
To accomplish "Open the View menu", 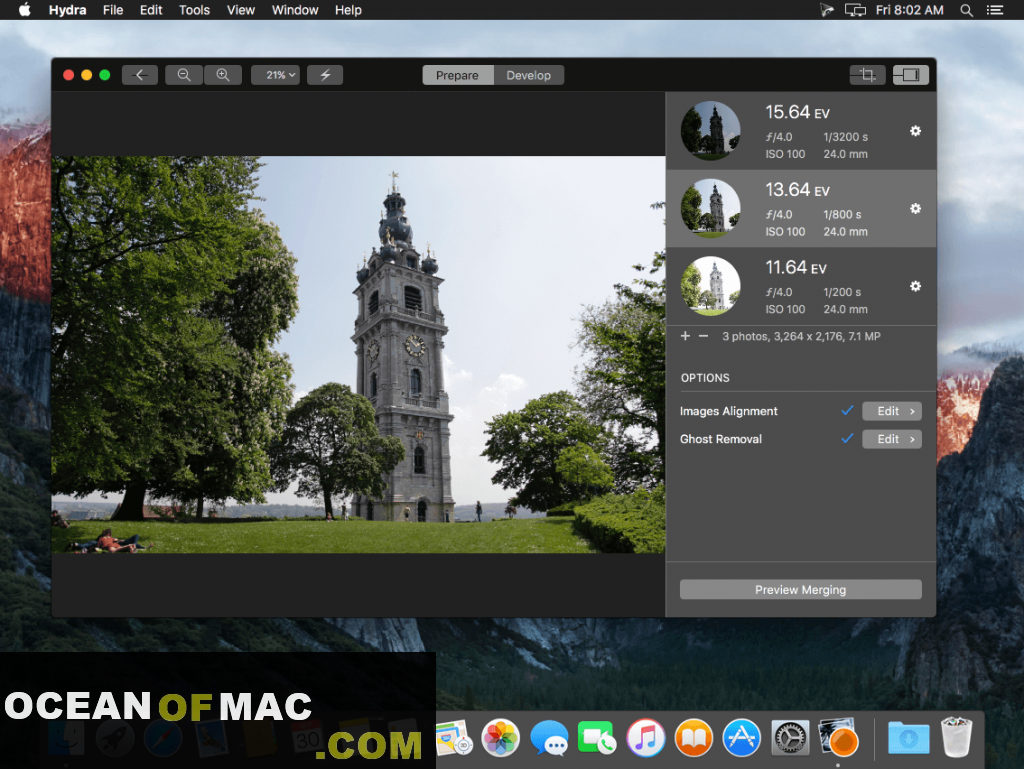I will point(240,10).
